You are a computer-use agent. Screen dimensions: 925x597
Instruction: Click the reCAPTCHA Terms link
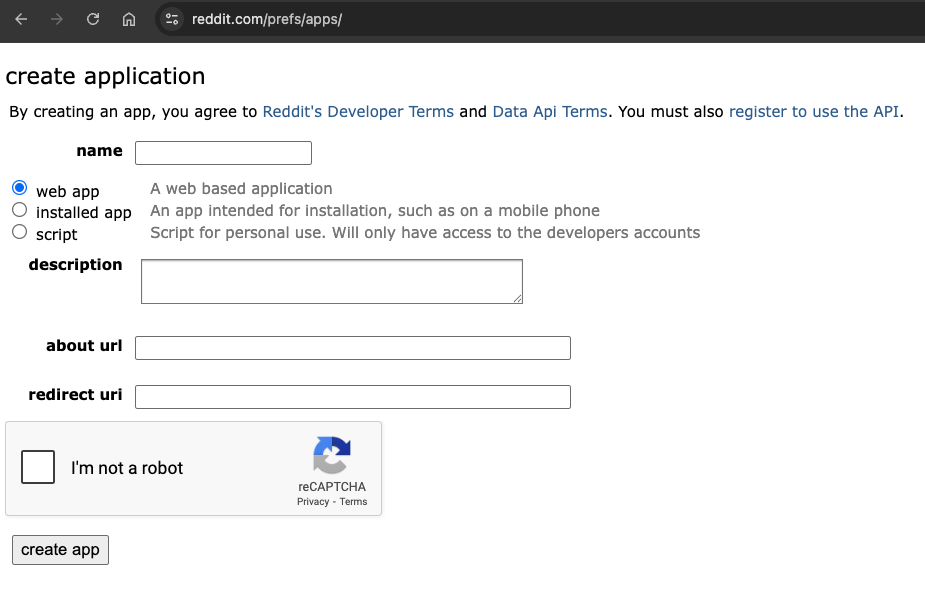click(x=353, y=502)
